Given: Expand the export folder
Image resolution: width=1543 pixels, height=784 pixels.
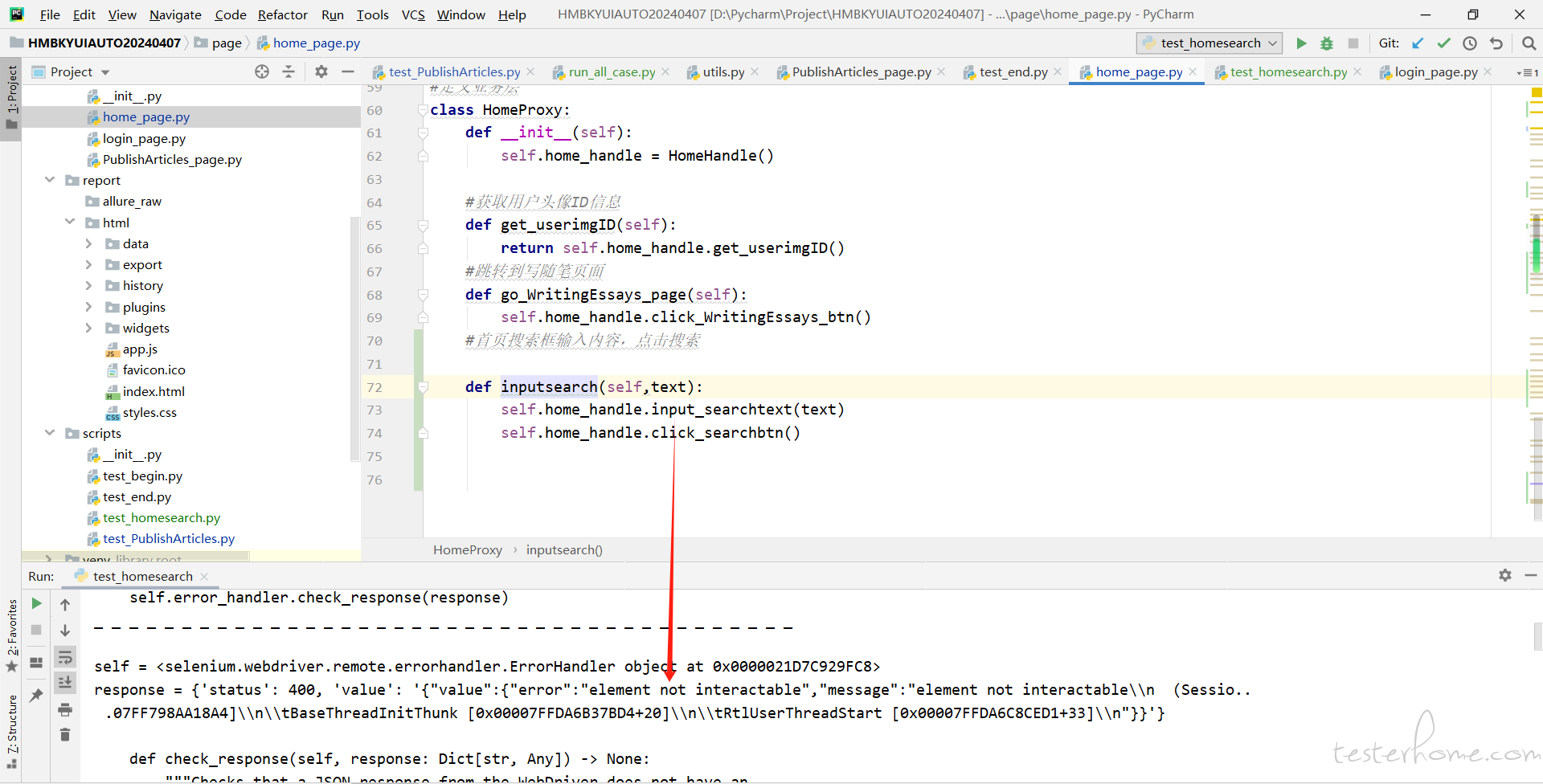Looking at the screenshot, I should click(x=89, y=264).
